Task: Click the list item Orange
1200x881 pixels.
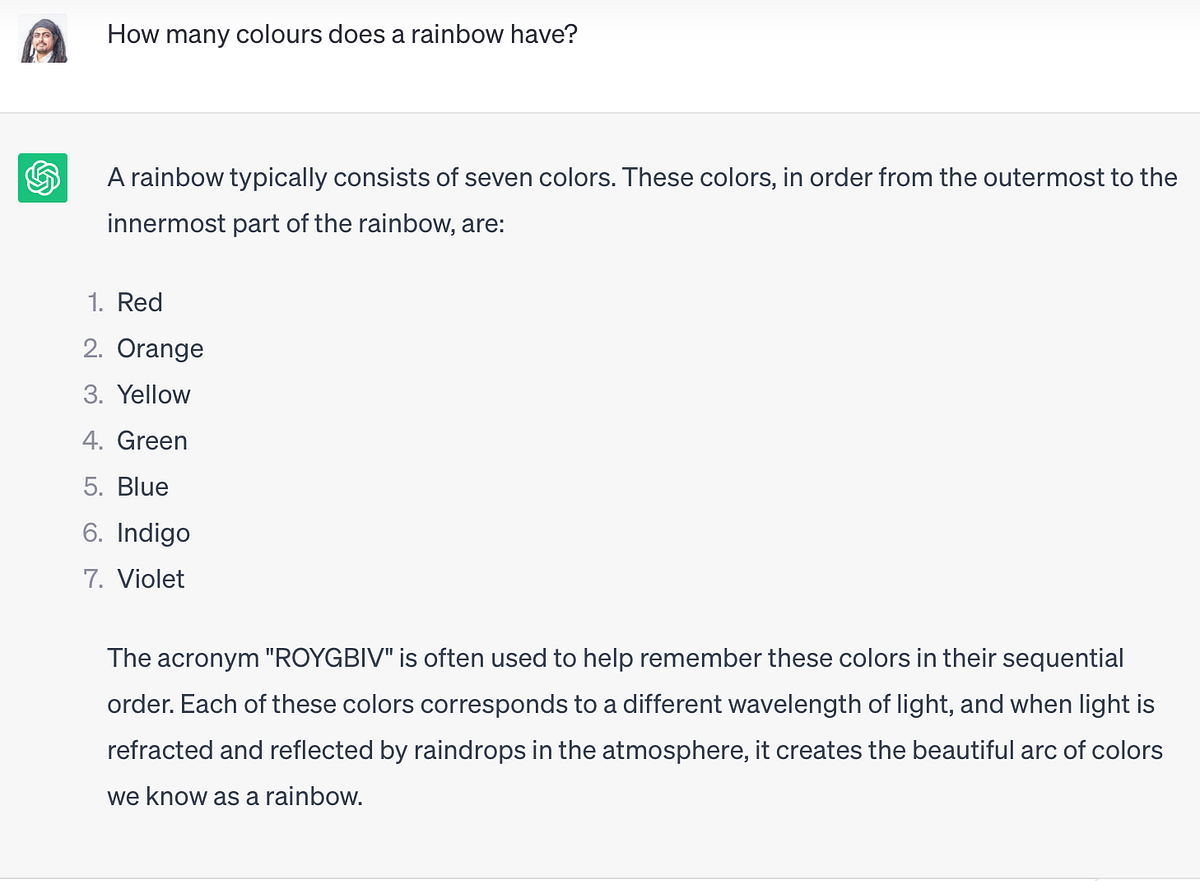Action: pos(160,348)
